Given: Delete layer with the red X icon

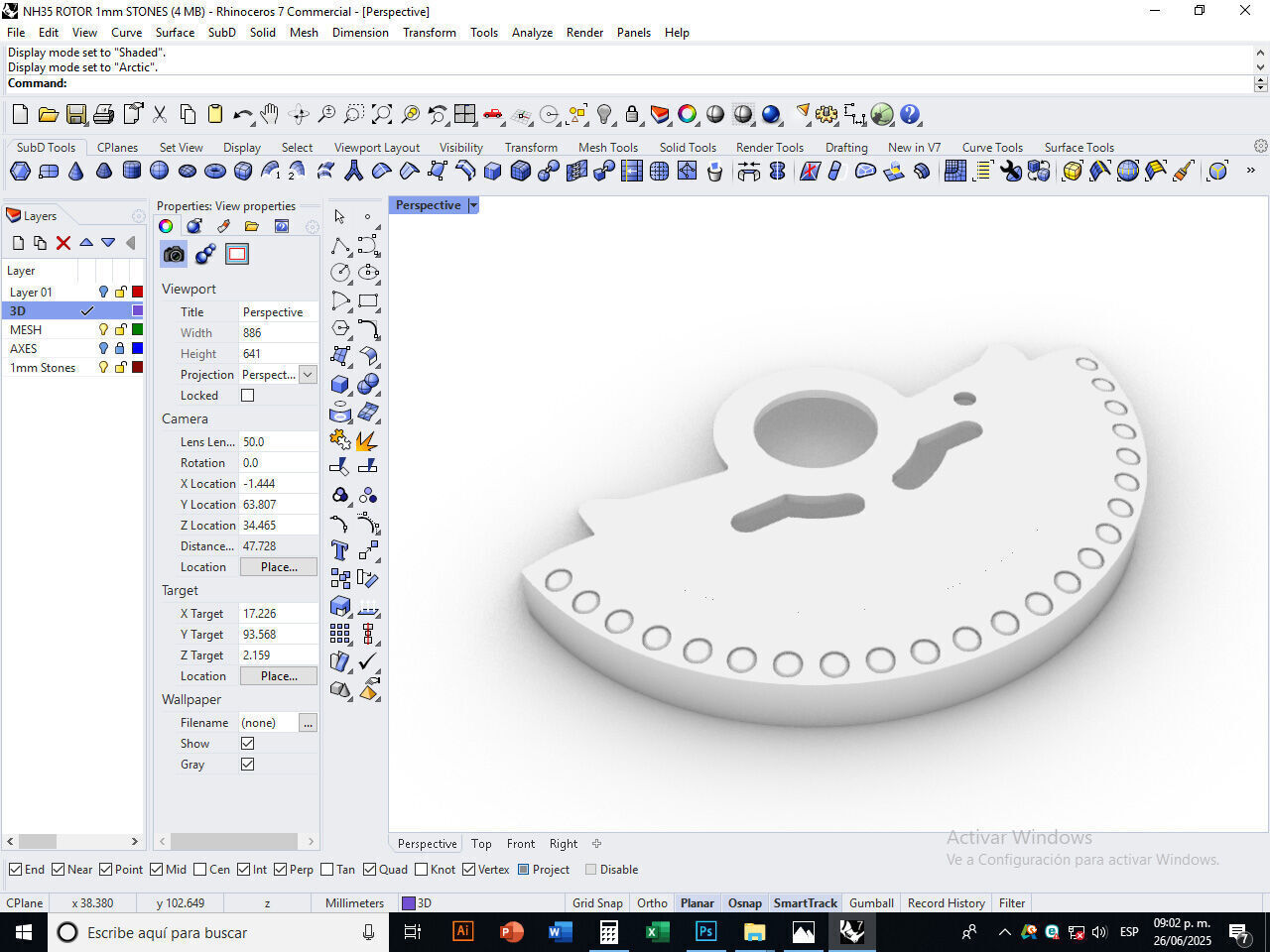Looking at the screenshot, I should pos(63,243).
